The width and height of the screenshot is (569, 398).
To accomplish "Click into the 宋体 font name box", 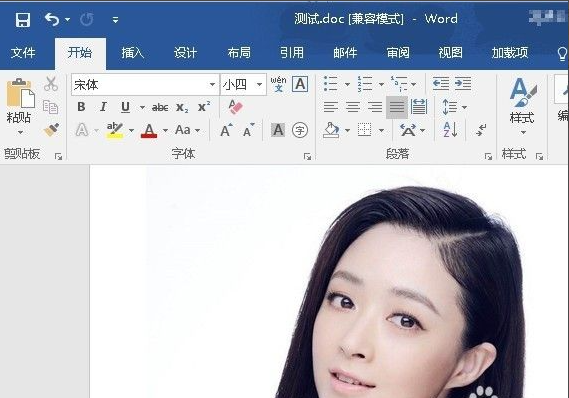I will 139,85.
